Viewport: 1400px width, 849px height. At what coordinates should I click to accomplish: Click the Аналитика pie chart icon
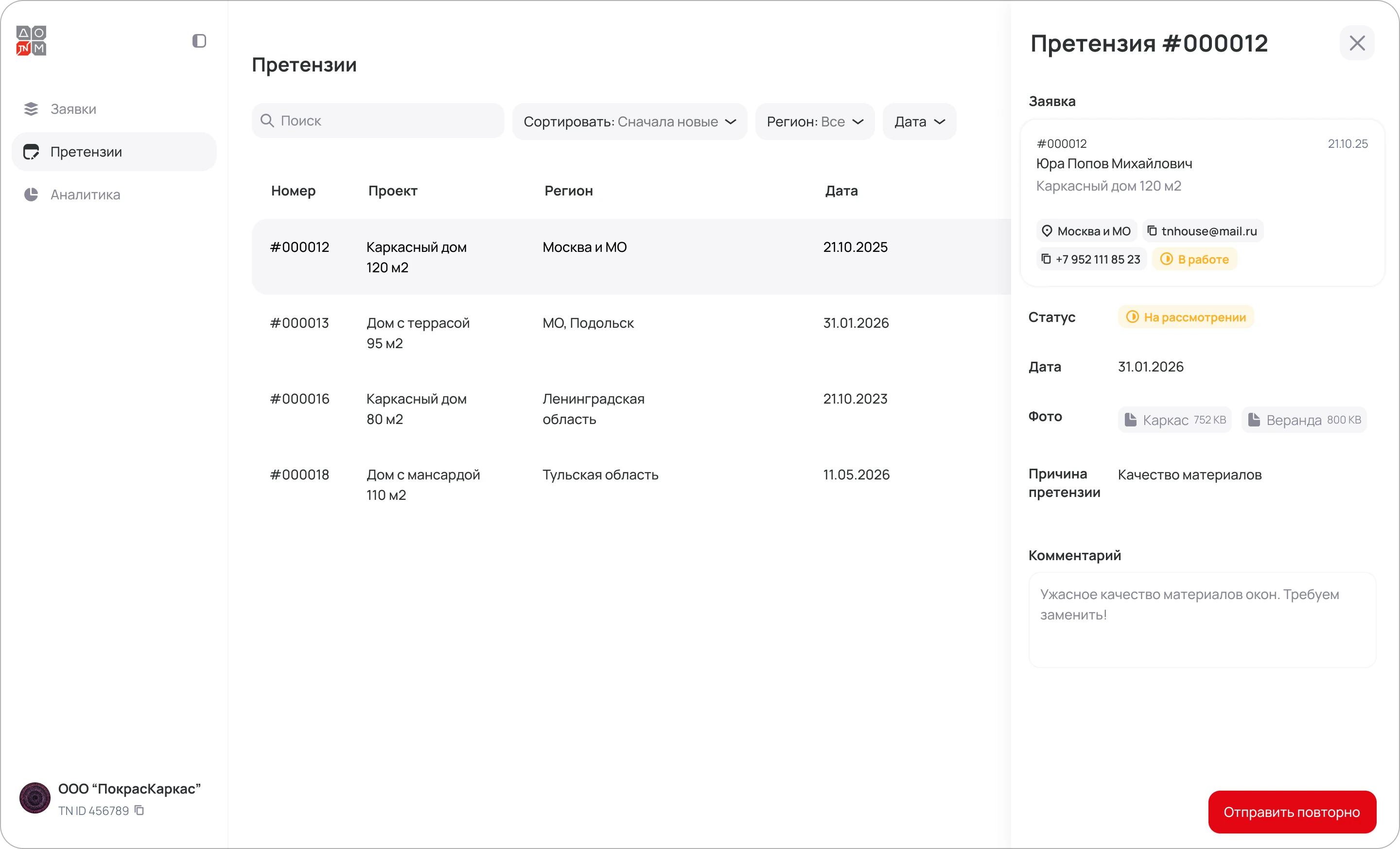(x=31, y=195)
